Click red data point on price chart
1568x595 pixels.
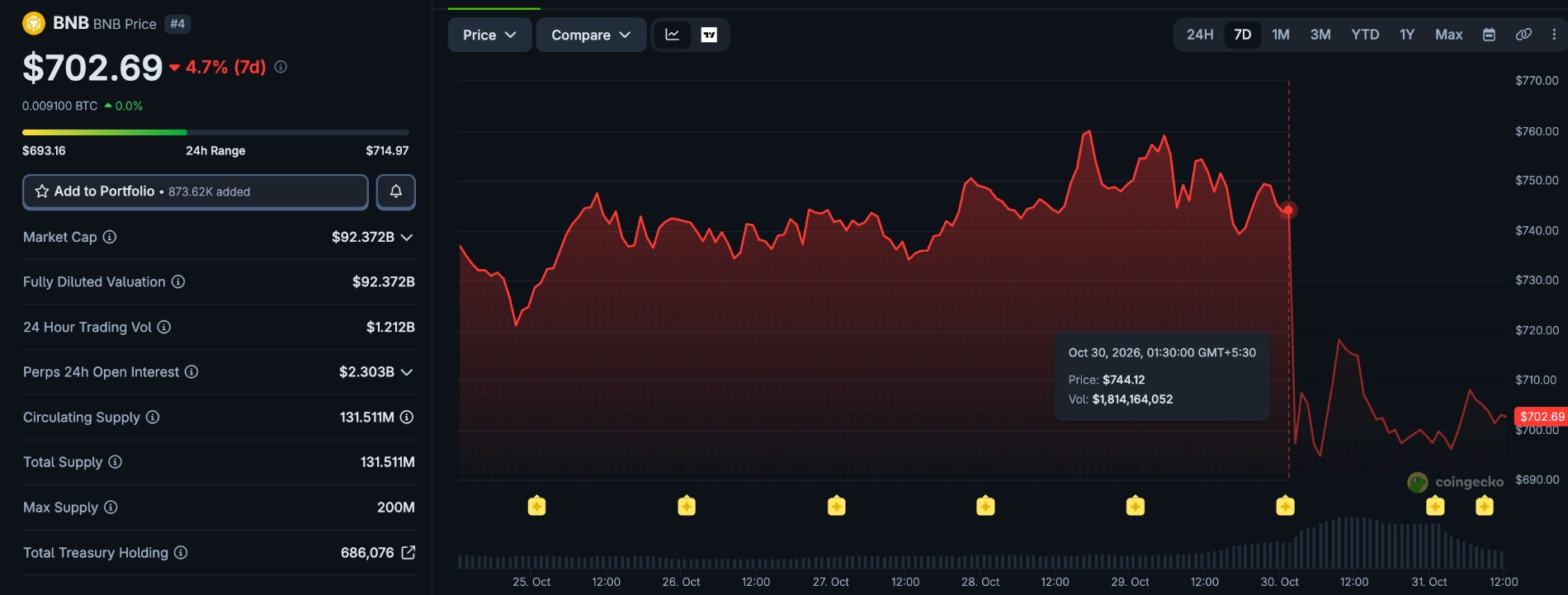click(x=1288, y=210)
